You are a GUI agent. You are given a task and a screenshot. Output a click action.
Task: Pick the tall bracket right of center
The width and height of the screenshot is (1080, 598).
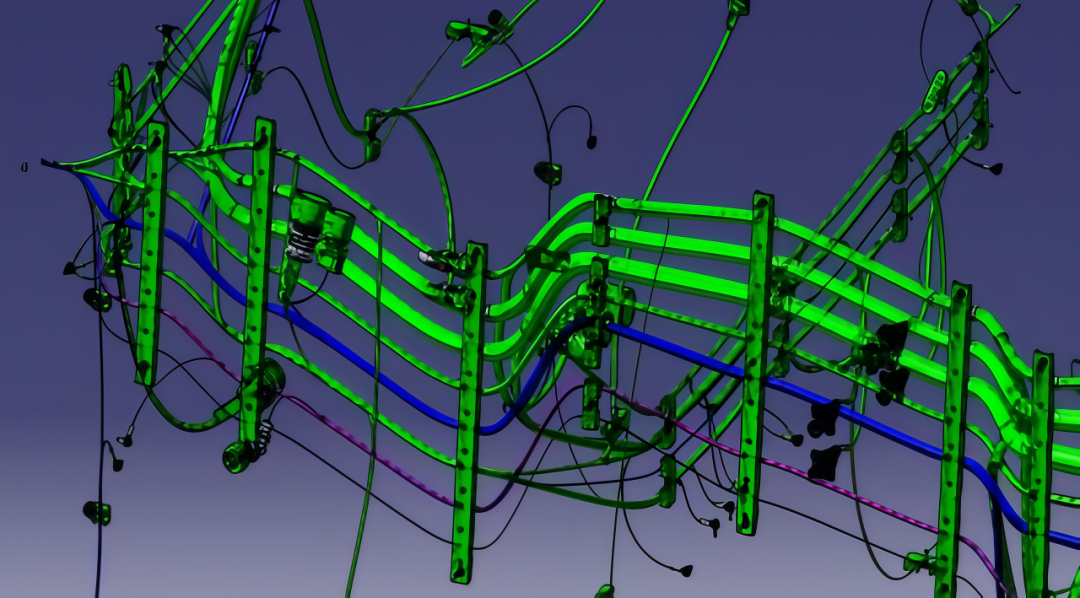click(756, 360)
